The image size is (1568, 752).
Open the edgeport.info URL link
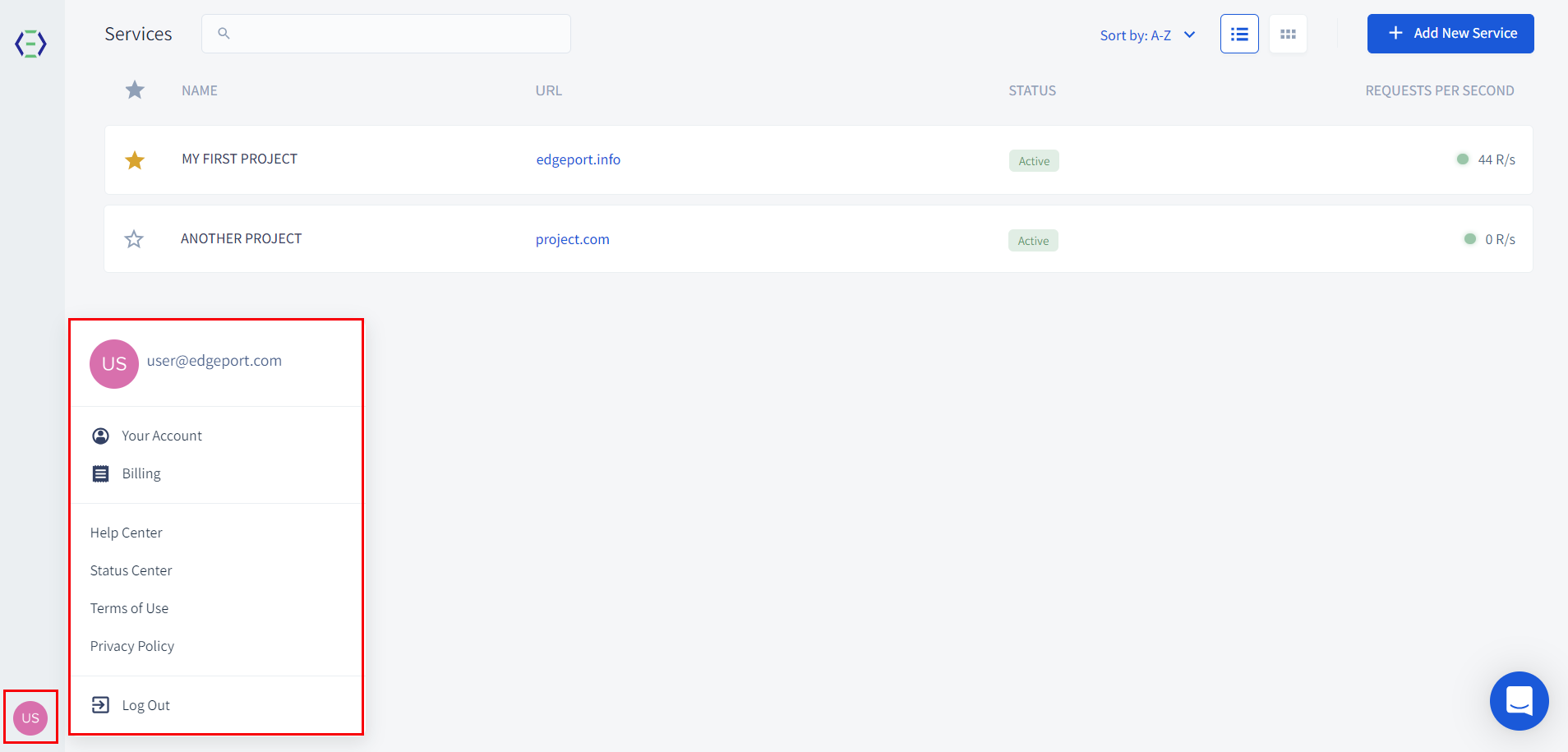pos(578,159)
